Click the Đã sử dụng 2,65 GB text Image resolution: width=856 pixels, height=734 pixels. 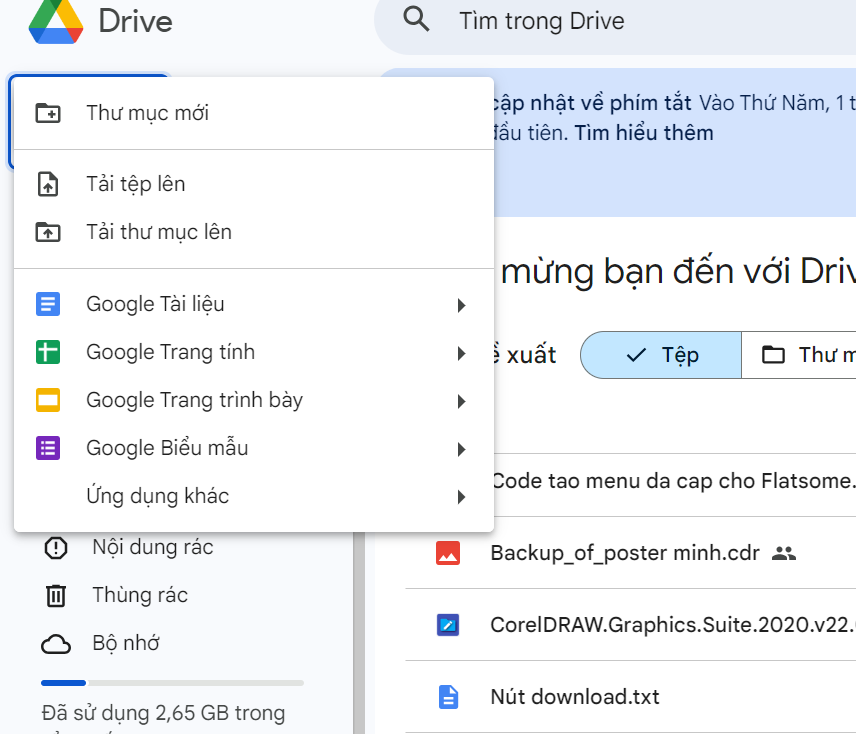tap(163, 713)
